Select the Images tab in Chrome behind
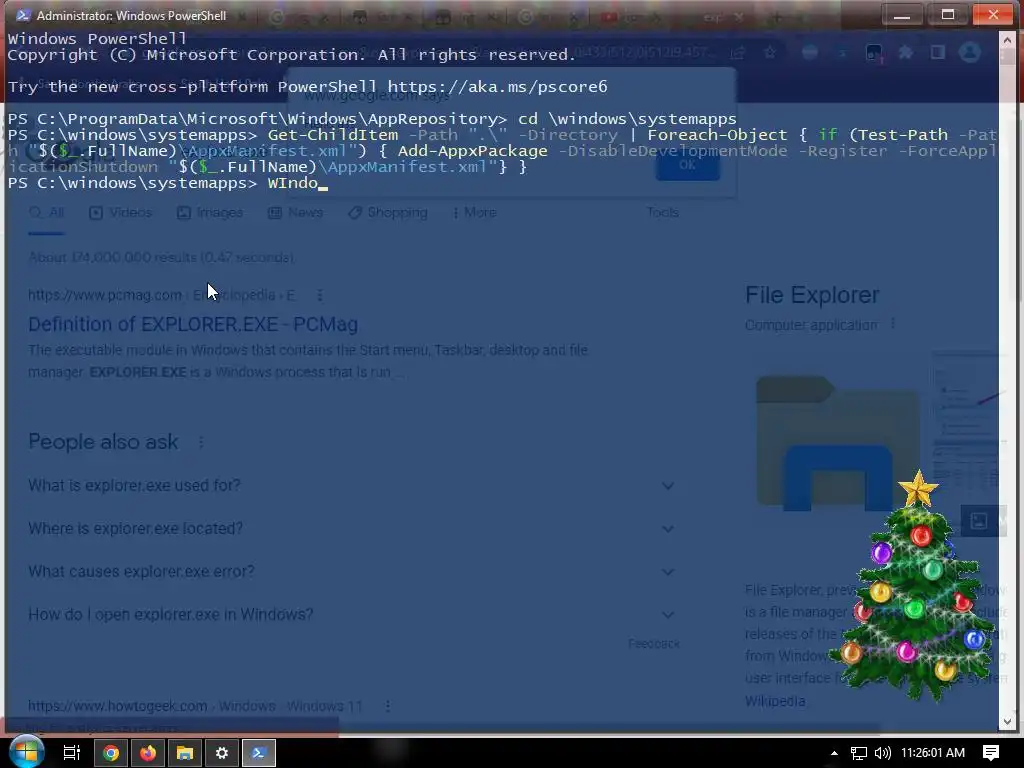The height and width of the screenshot is (768, 1024). [210, 212]
